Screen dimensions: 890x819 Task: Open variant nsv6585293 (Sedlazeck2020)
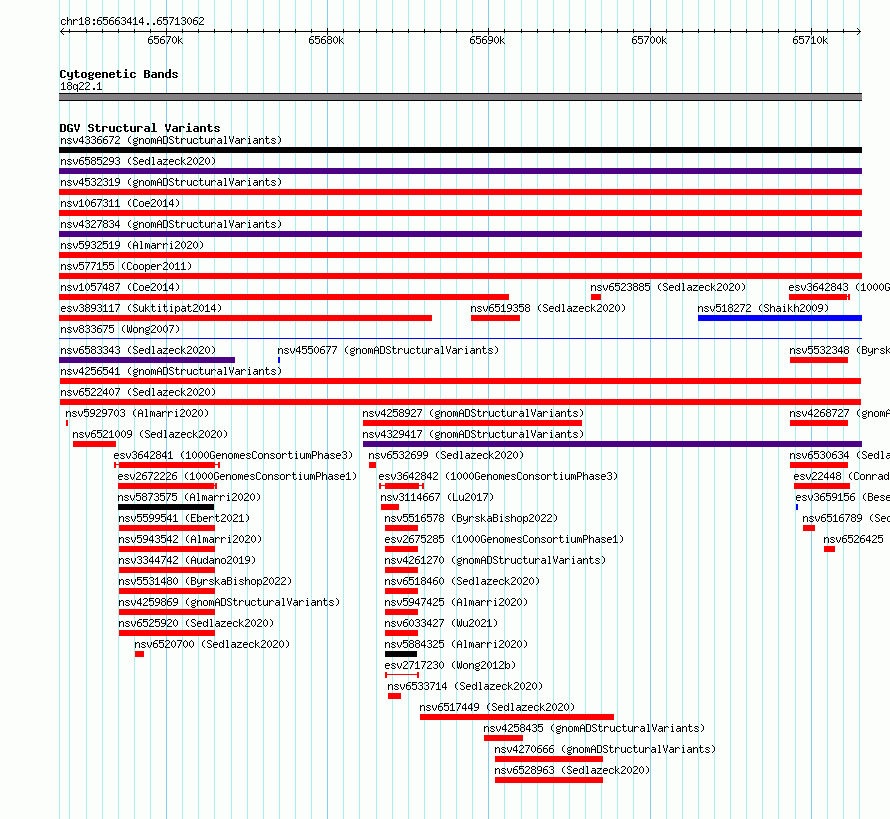tap(138, 161)
